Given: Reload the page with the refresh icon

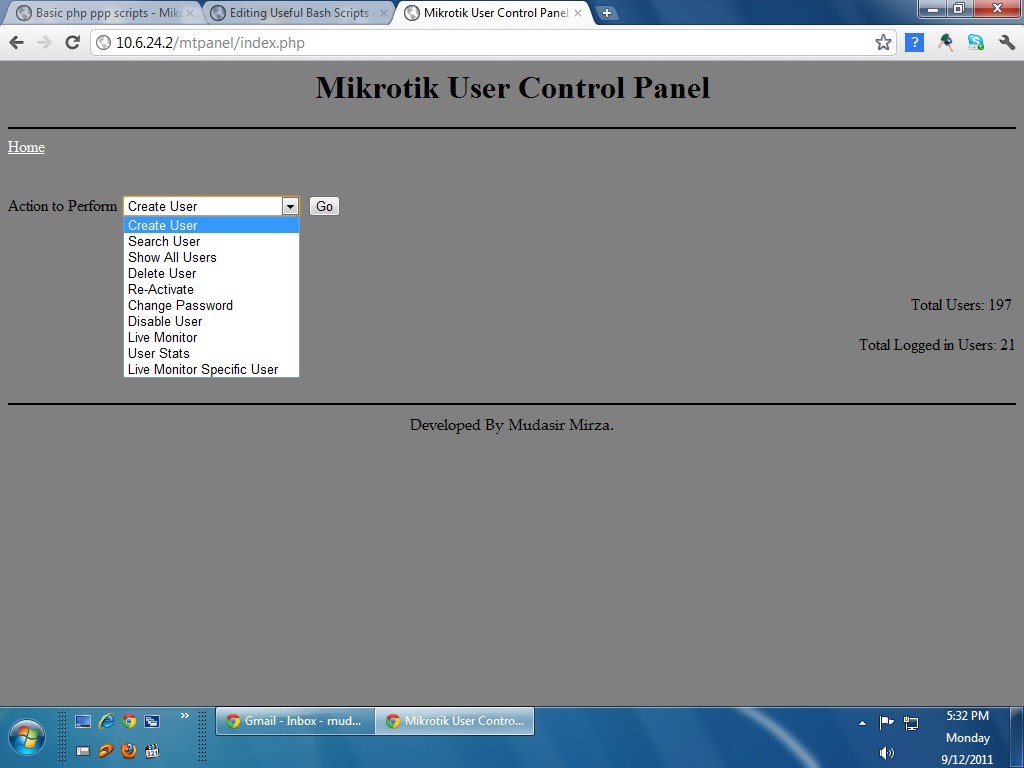Looking at the screenshot, I should click(72, 43).
